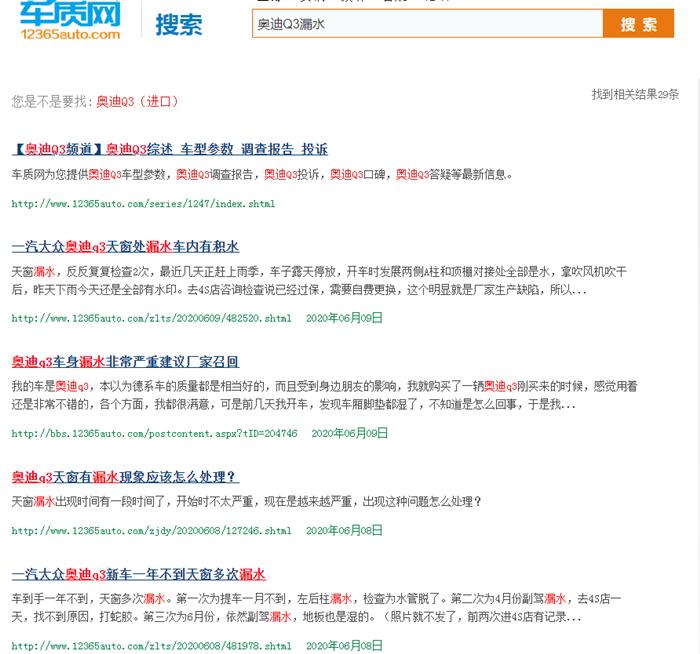Click the 您是不是要找 label text
Image resolution: width=700 pixels, height=654 pixels.
pyautogui.click(x=53, y=102)
